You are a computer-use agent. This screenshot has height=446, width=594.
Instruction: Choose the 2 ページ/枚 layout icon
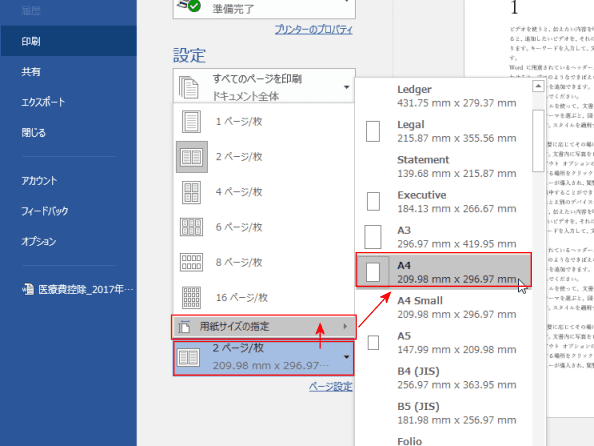(191, 157)
